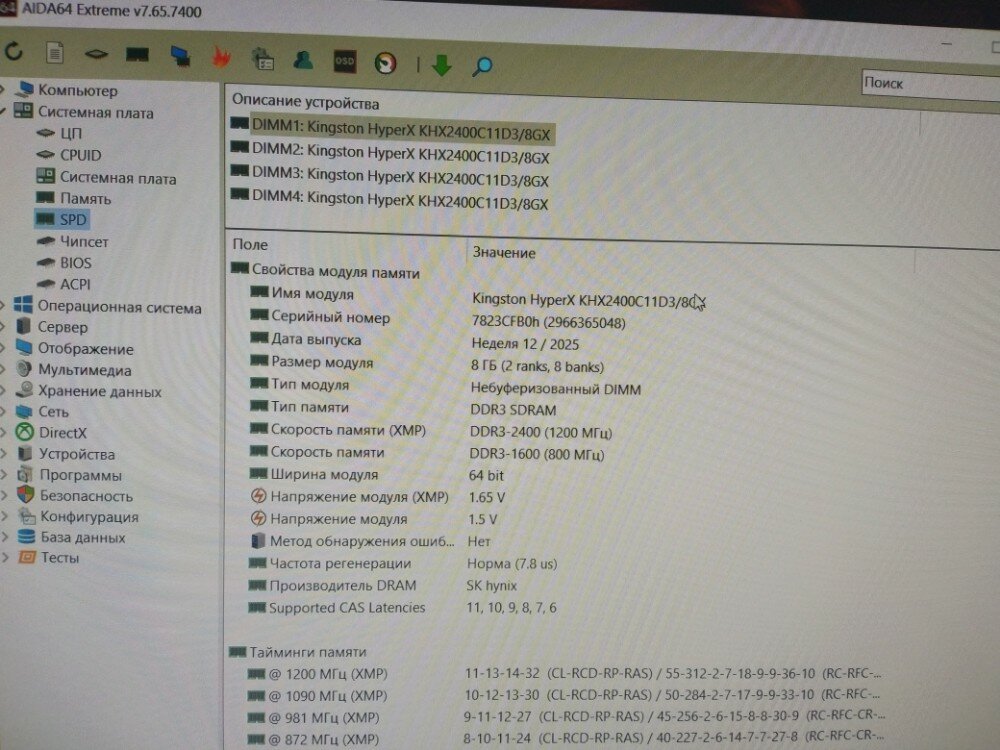Click the Описание устройства header
The height and width of the screenshot is (750, 1000).
(x=305, y=103)
